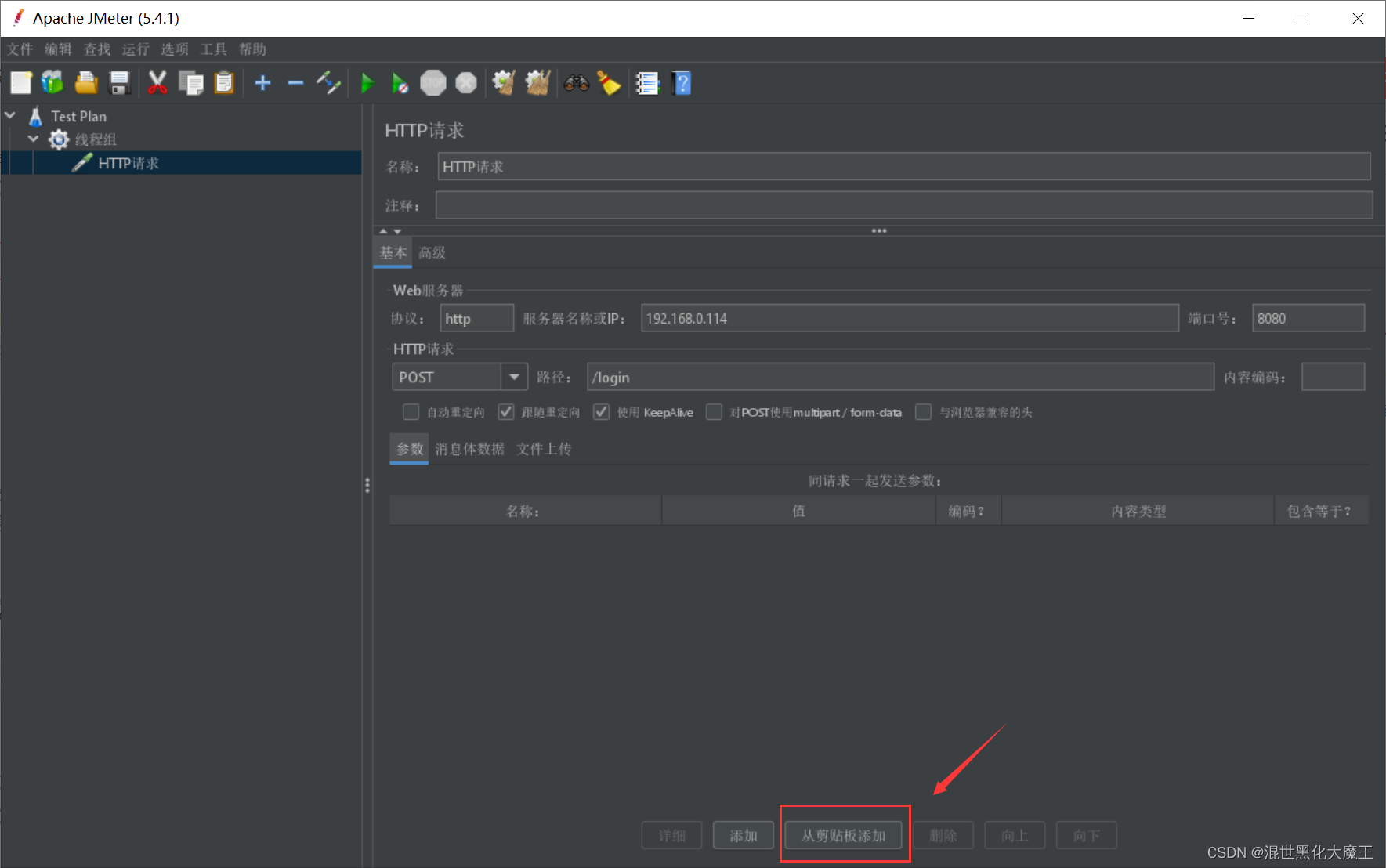1386x868 pixels.
Task: Switch to the 高级 tab
Action: click(432, 252)
